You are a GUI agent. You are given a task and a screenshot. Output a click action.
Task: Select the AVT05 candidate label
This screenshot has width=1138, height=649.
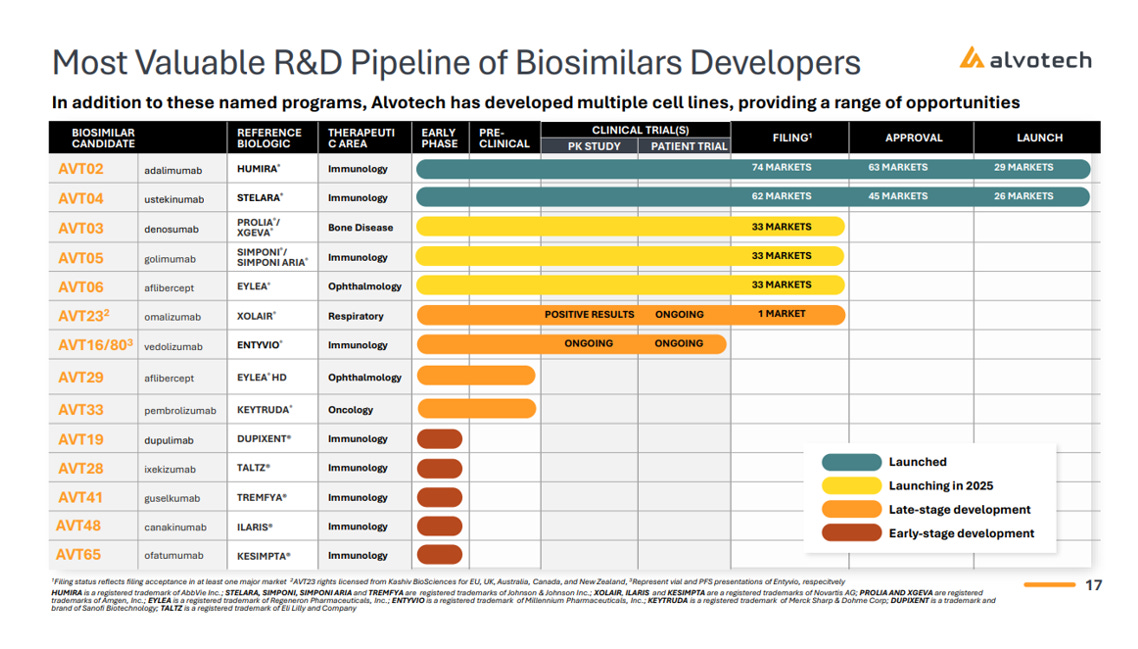click(x=81, y=258)
